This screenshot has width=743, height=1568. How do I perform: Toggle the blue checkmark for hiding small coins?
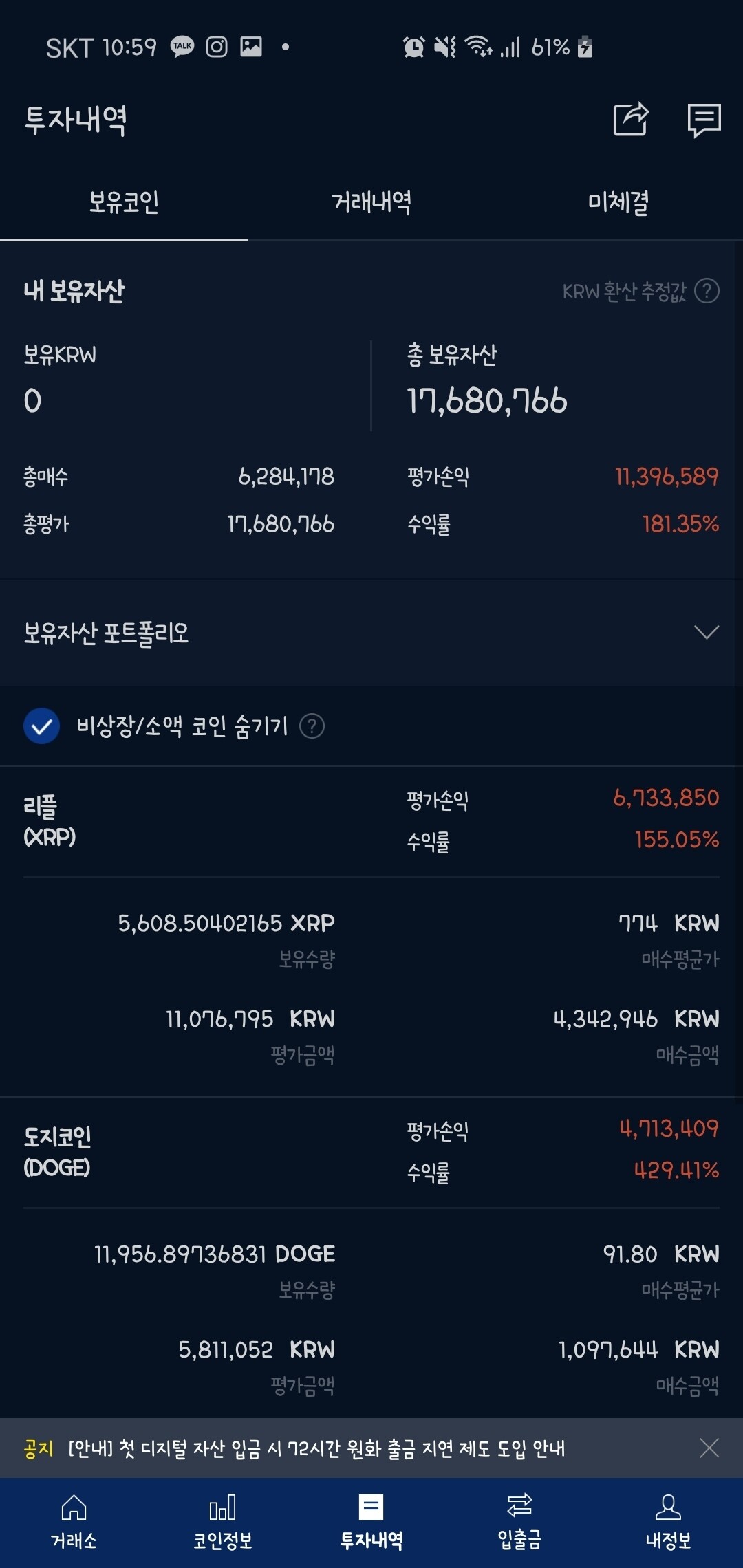[41, 726]
